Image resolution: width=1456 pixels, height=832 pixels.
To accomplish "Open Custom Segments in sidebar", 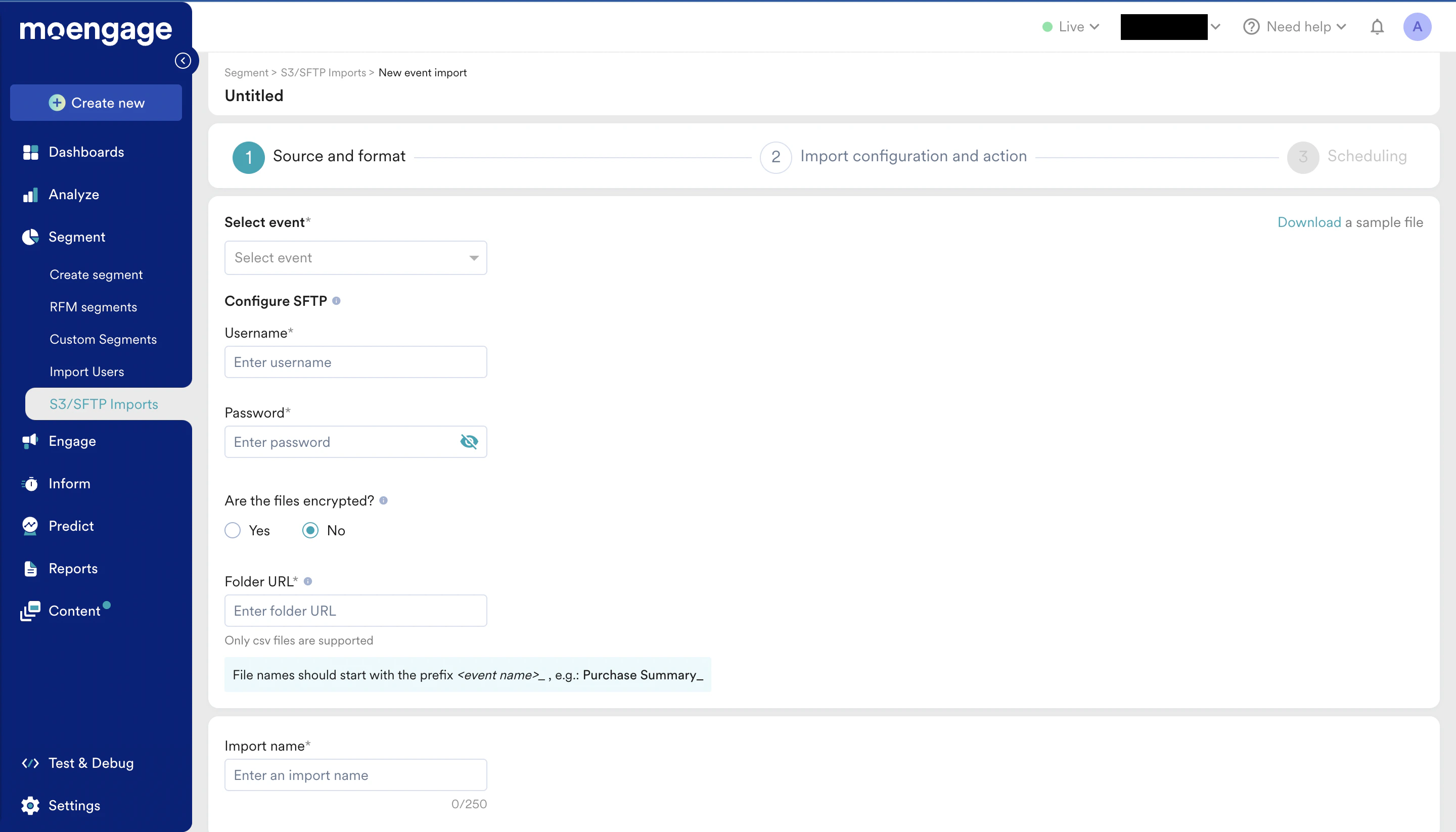I will 103,340.
